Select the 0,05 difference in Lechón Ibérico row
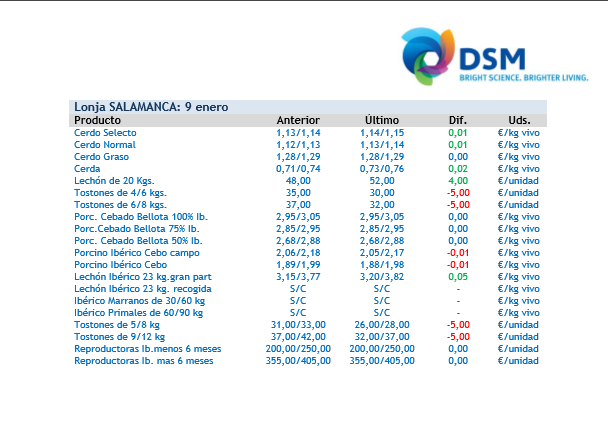Image resolution: width=608 pixels, height=428 pixels. pyautogui.click(x=458, y=276)
